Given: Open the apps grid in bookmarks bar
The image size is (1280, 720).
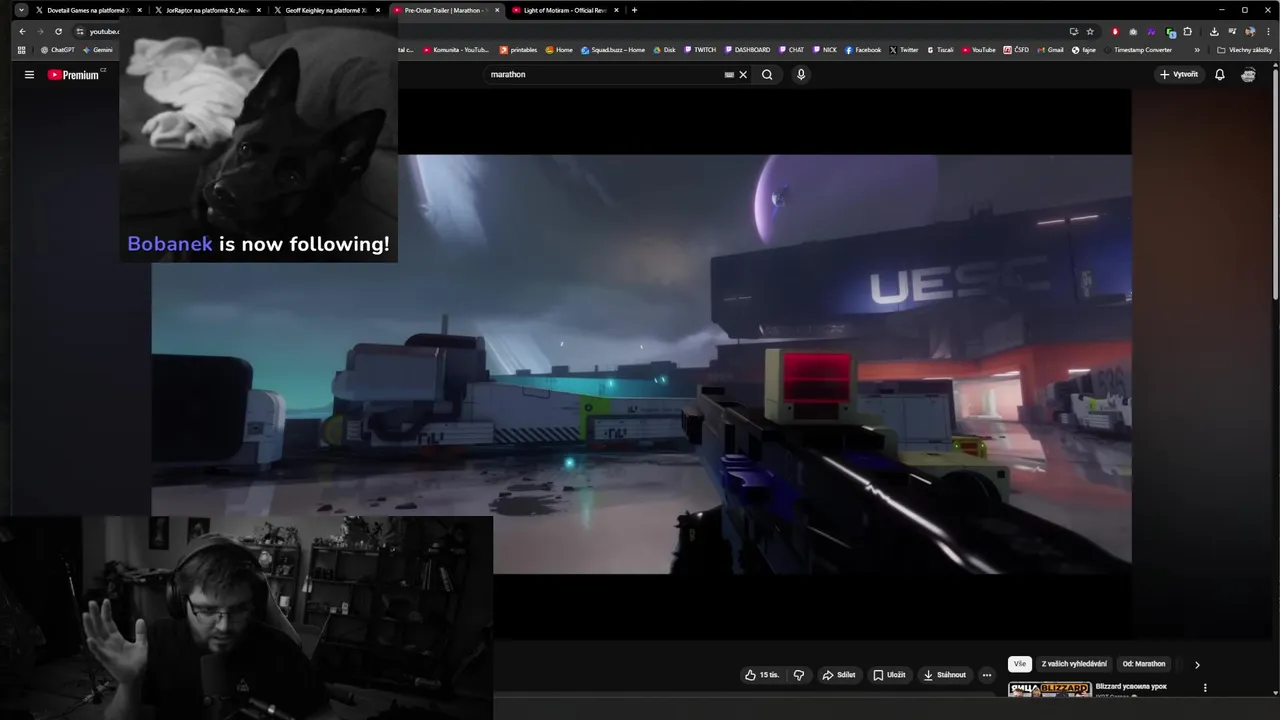Looking at the screenshot, I should click(22, 50).
